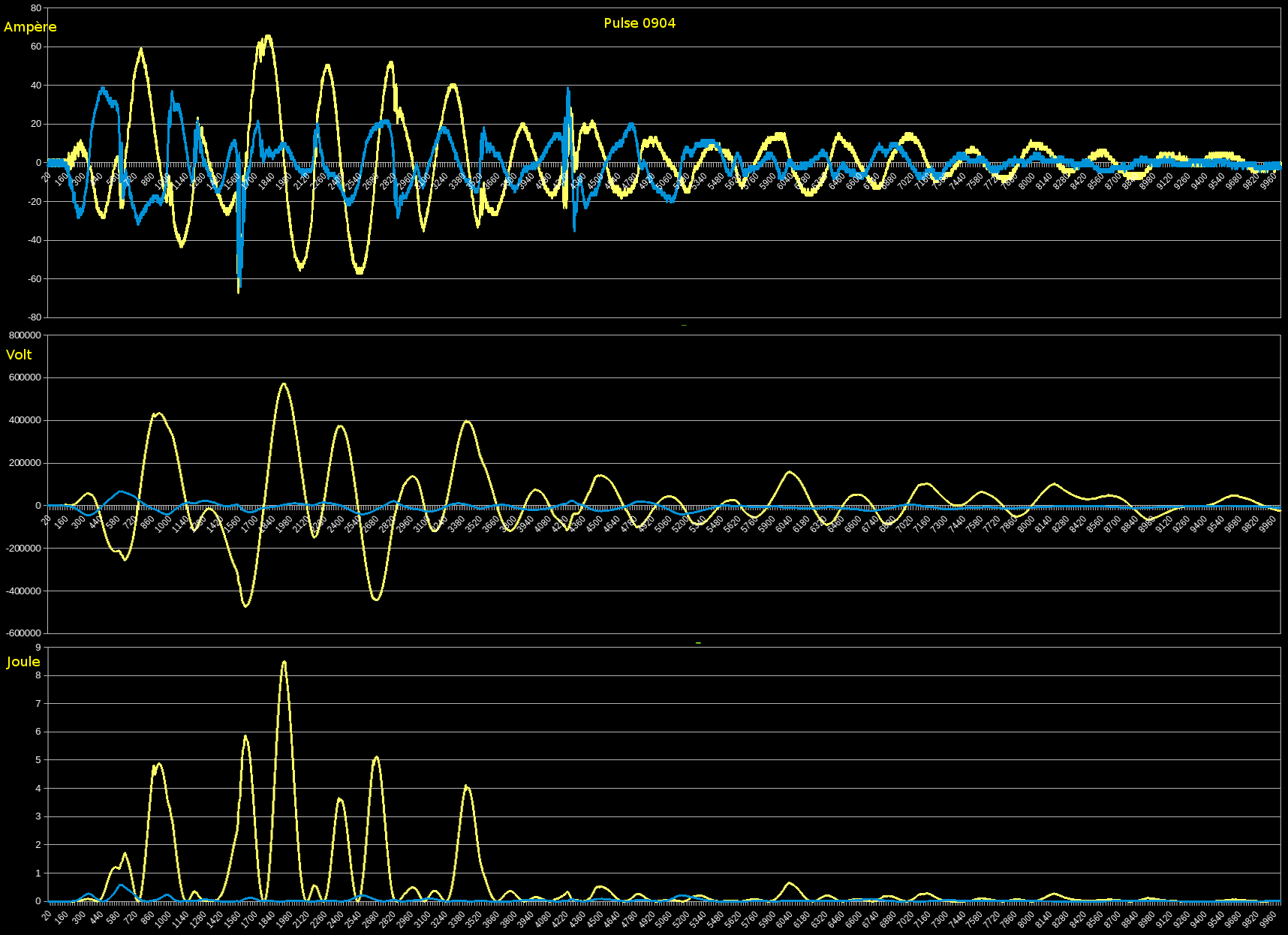Viewport: 1288px width, 935px height.
Task: Click the 1000 label on the Joule chart x-axis
Action: (163, 919)
